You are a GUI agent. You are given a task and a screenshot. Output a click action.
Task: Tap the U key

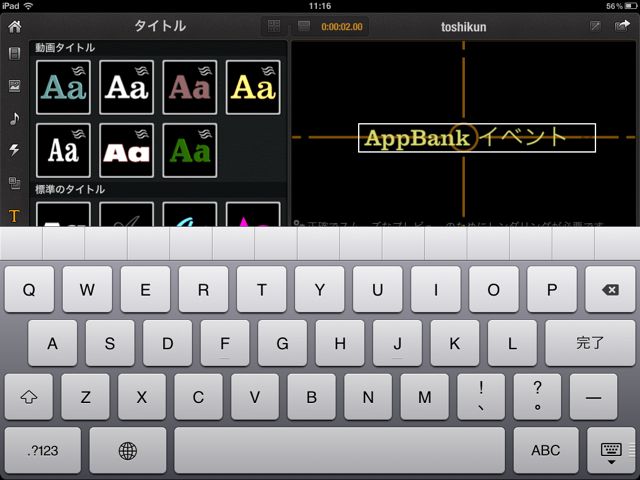click(378, 289)
